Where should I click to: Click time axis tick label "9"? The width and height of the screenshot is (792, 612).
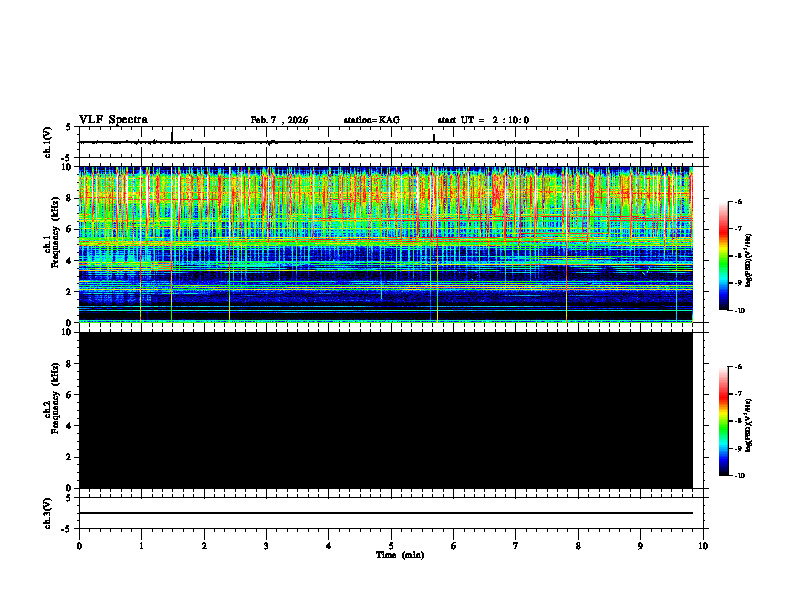coord(640,546)
